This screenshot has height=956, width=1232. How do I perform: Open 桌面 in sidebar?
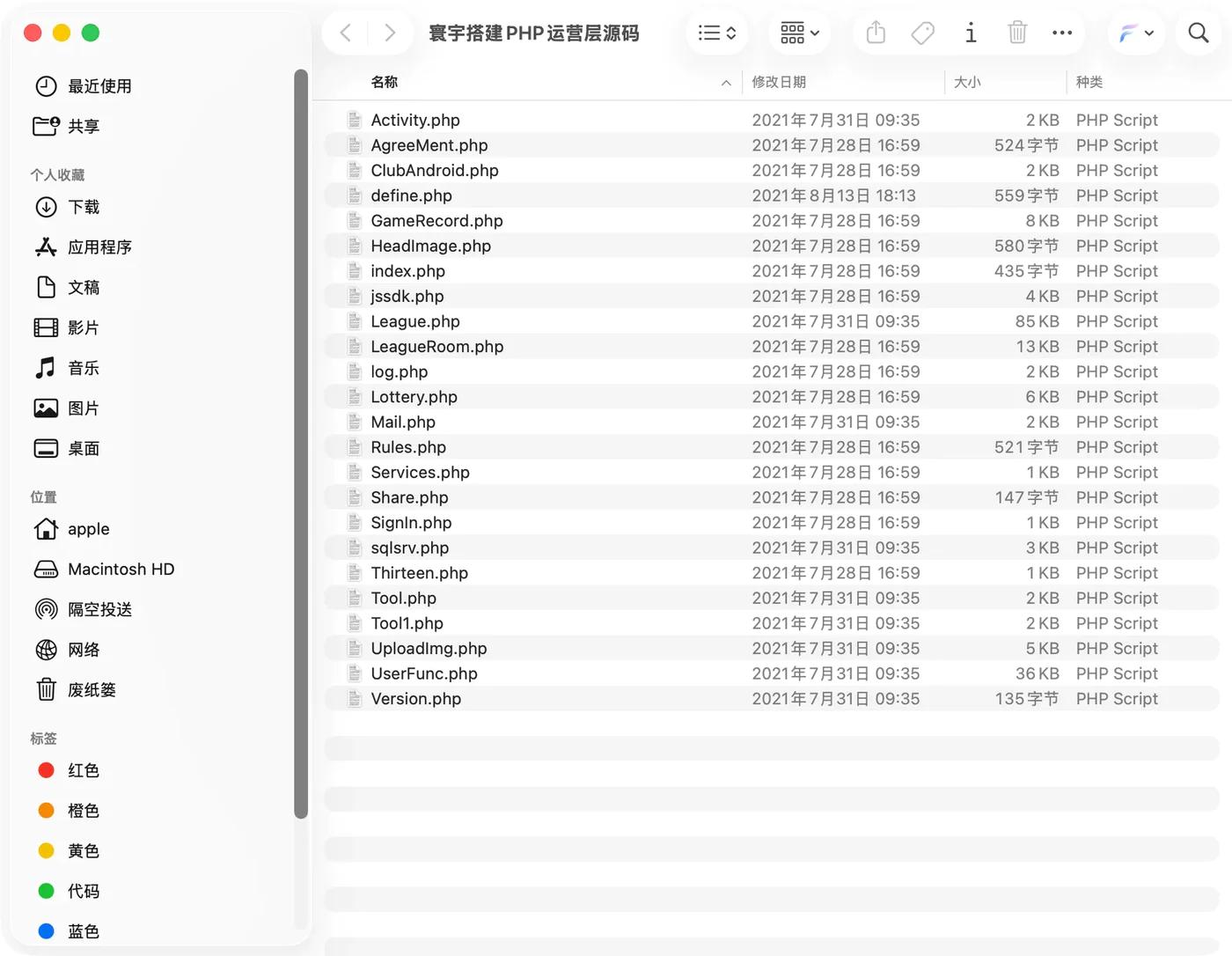coord(67,449)
